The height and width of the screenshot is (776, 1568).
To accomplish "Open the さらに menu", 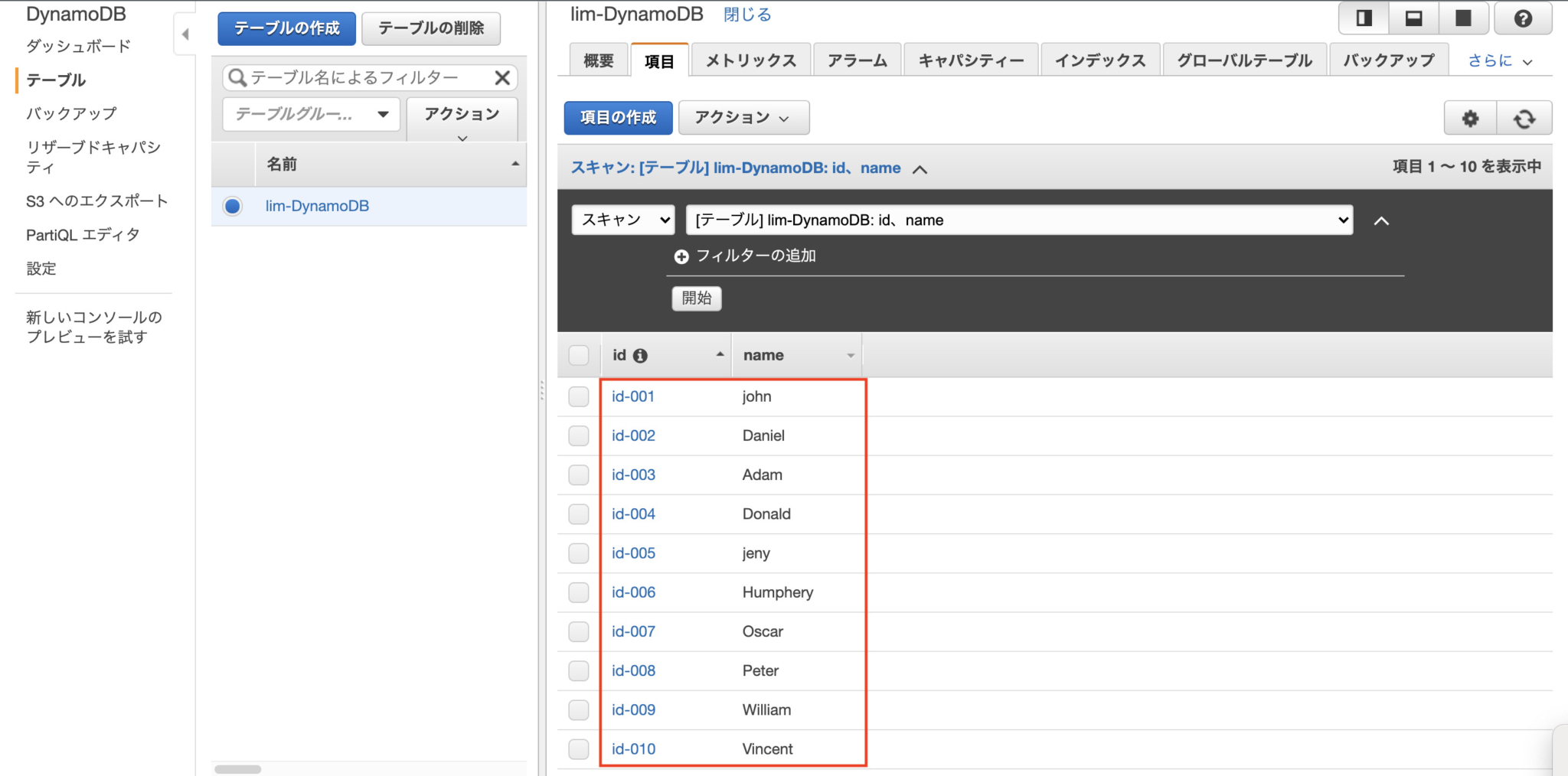I will tap(1497, 60).
